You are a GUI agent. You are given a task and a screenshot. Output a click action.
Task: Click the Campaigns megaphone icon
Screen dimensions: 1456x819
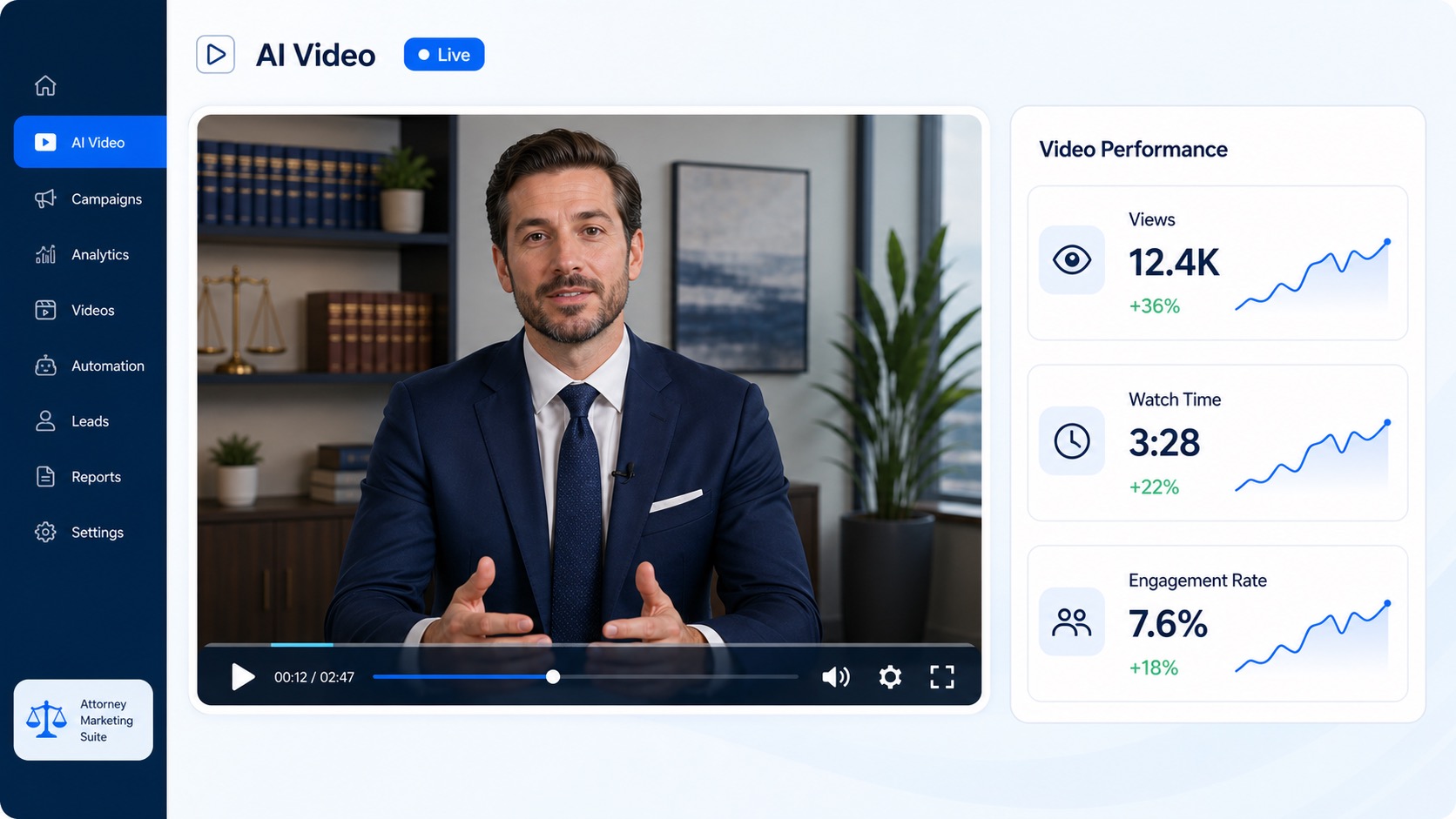tap(45, 198)
